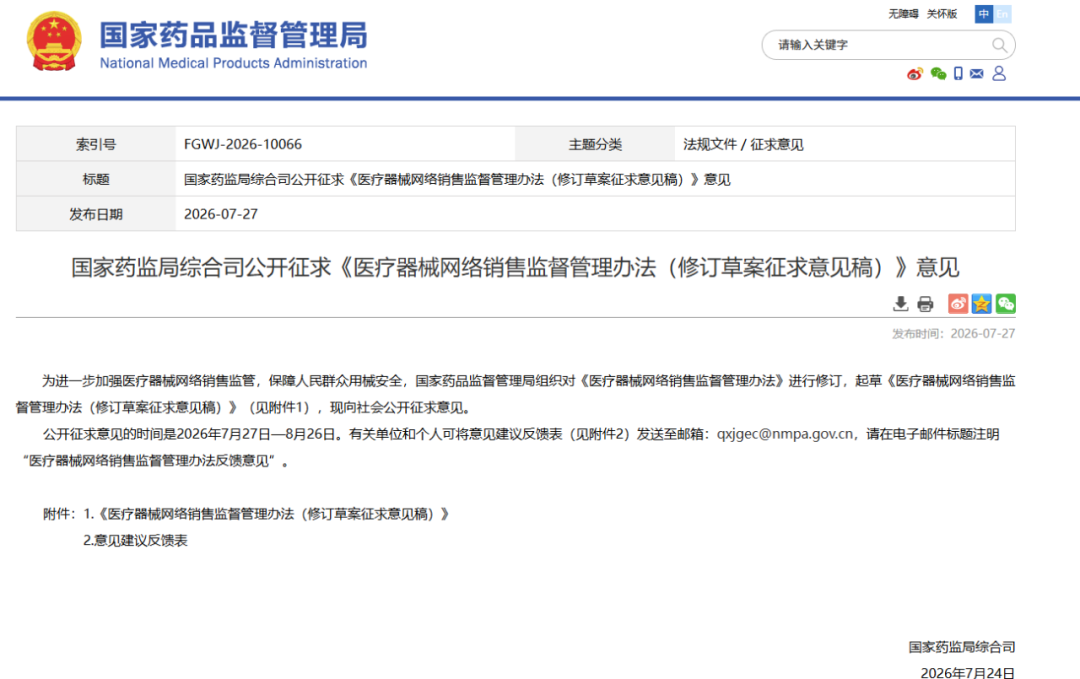The height and width of the screenshot is (679, 1080).
Task: Share article to QZone star icon
Action: click(982, 304)
